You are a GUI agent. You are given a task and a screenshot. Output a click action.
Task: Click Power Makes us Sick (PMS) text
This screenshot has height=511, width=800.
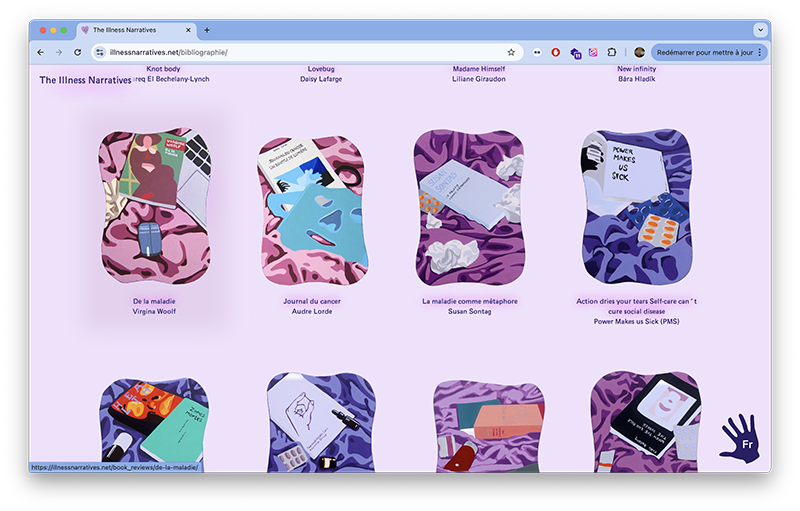637,322
